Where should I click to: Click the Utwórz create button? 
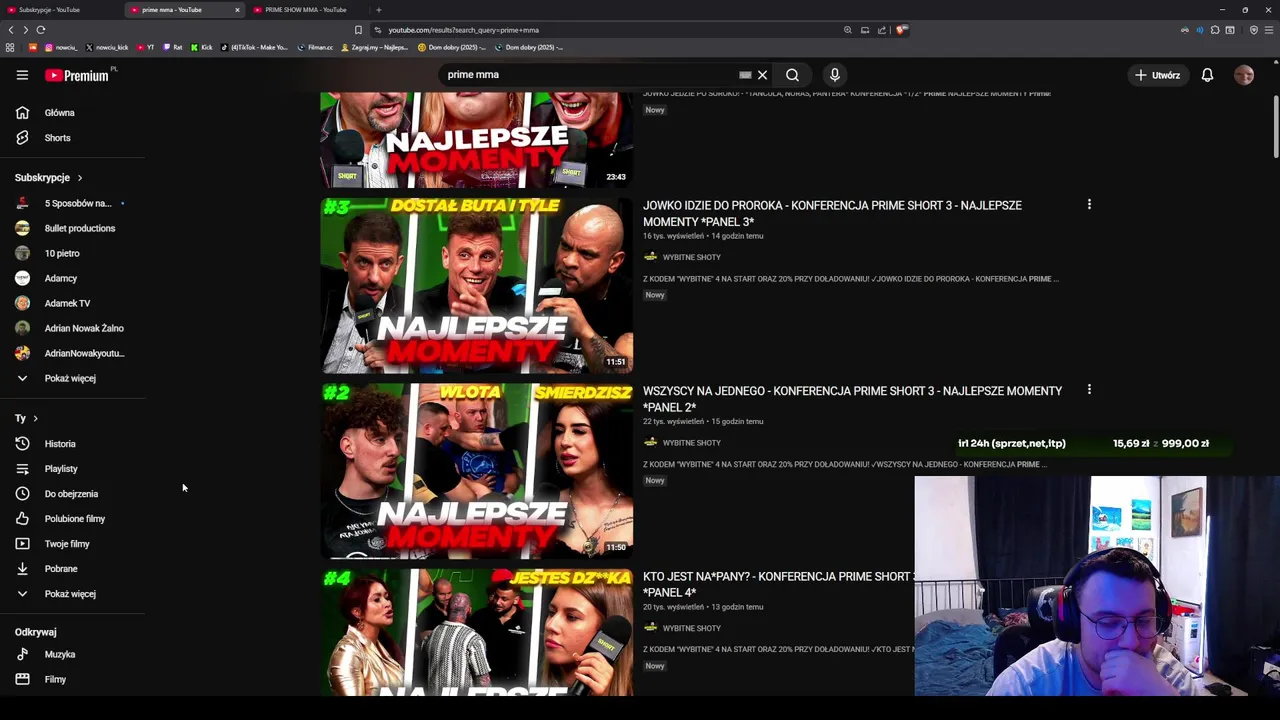tap(1157, 75)
